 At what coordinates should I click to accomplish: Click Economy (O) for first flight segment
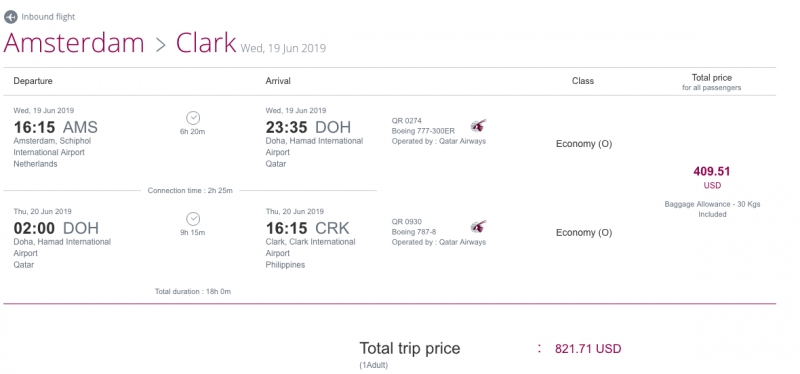(584, 144)
